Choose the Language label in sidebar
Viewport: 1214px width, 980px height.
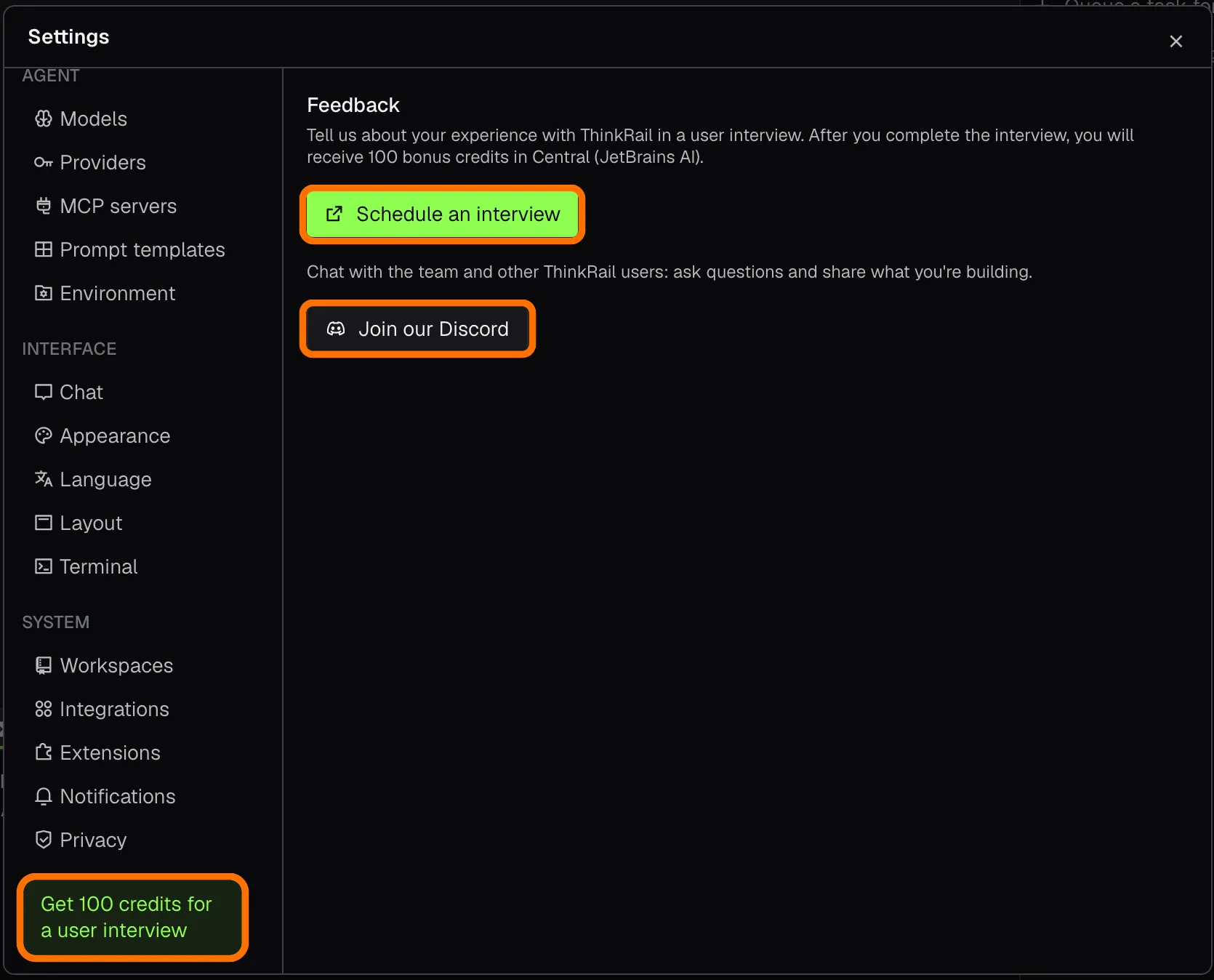pos(105,479)
